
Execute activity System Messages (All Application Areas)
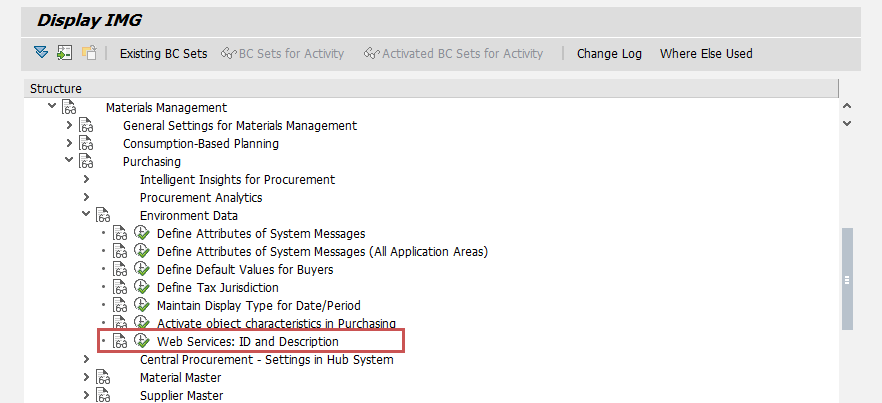click(x=142, y=251)
